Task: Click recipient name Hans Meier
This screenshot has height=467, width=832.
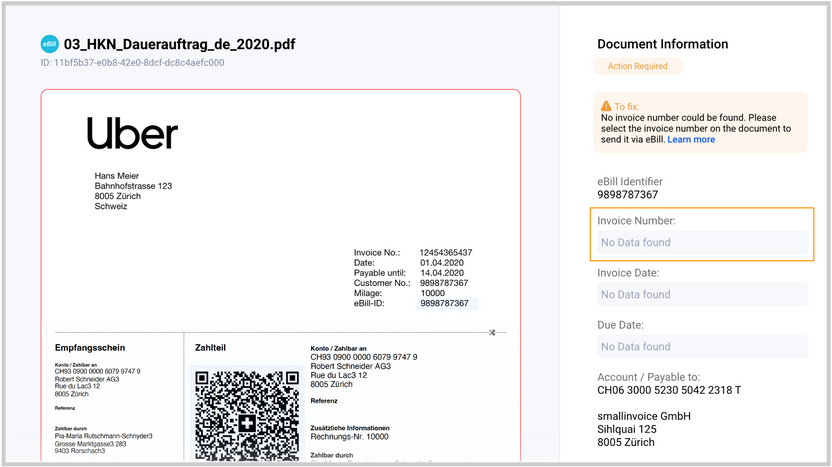Action: [x=117, y=176]
